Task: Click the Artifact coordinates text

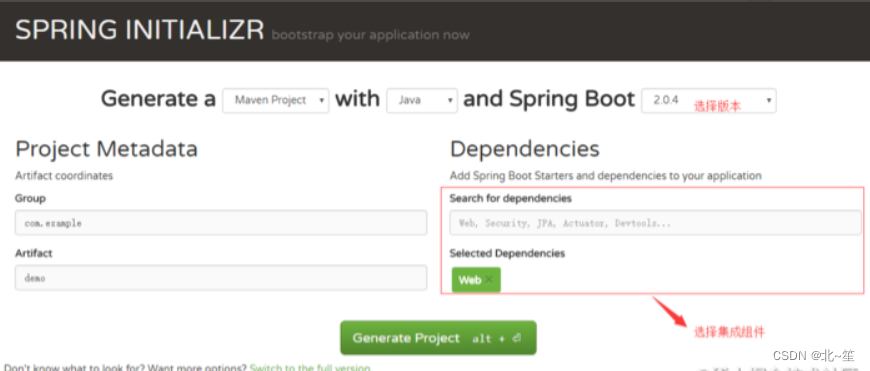Action: (64, 176)
